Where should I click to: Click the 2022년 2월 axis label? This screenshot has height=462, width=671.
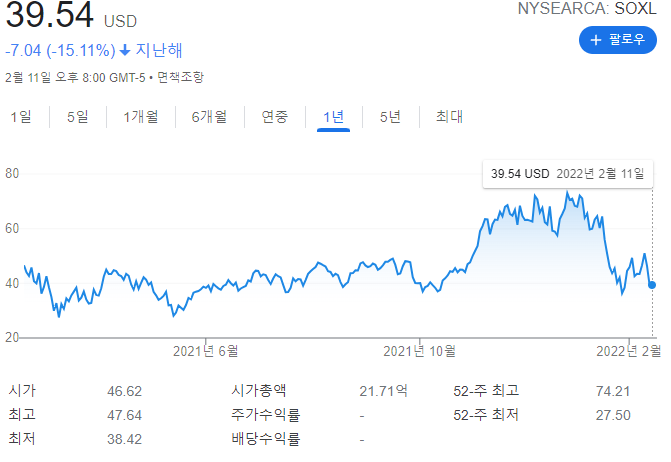pyautogui.click(x=629, y=350)
